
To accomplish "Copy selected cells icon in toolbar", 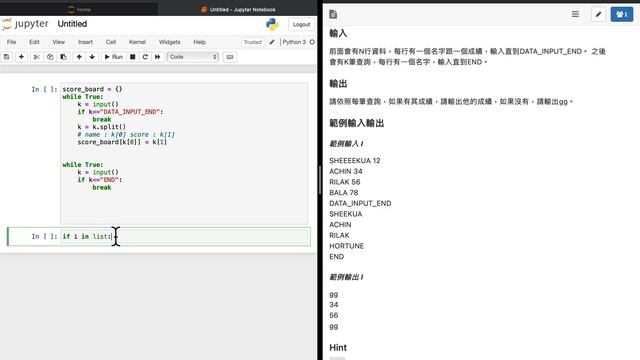I will [50, 57].
